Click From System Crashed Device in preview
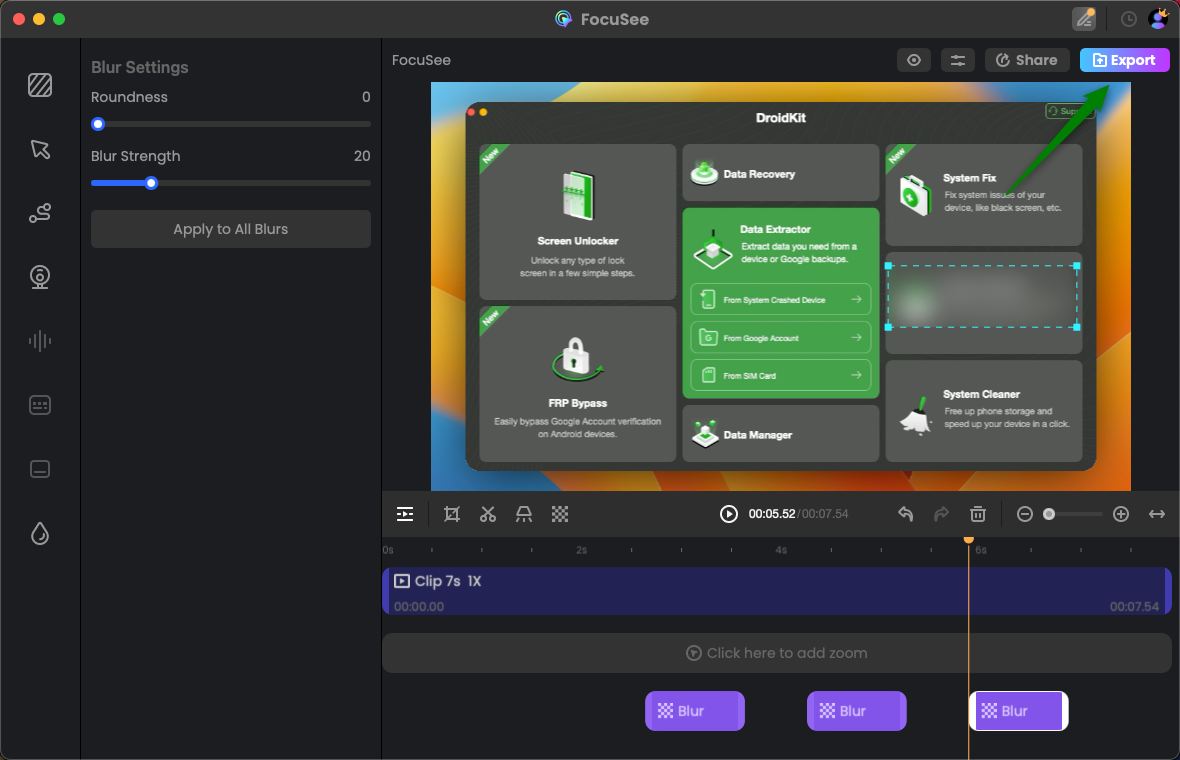Screen dimensions: 1180x760 pos(781,299)
